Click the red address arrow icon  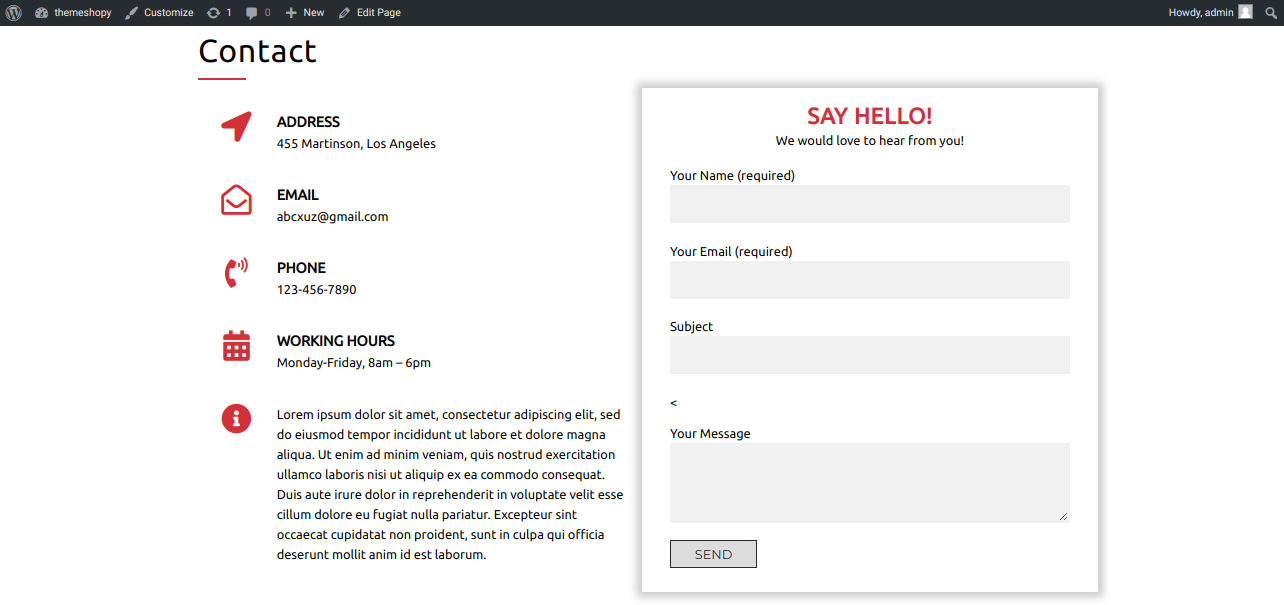click(236, 127)
